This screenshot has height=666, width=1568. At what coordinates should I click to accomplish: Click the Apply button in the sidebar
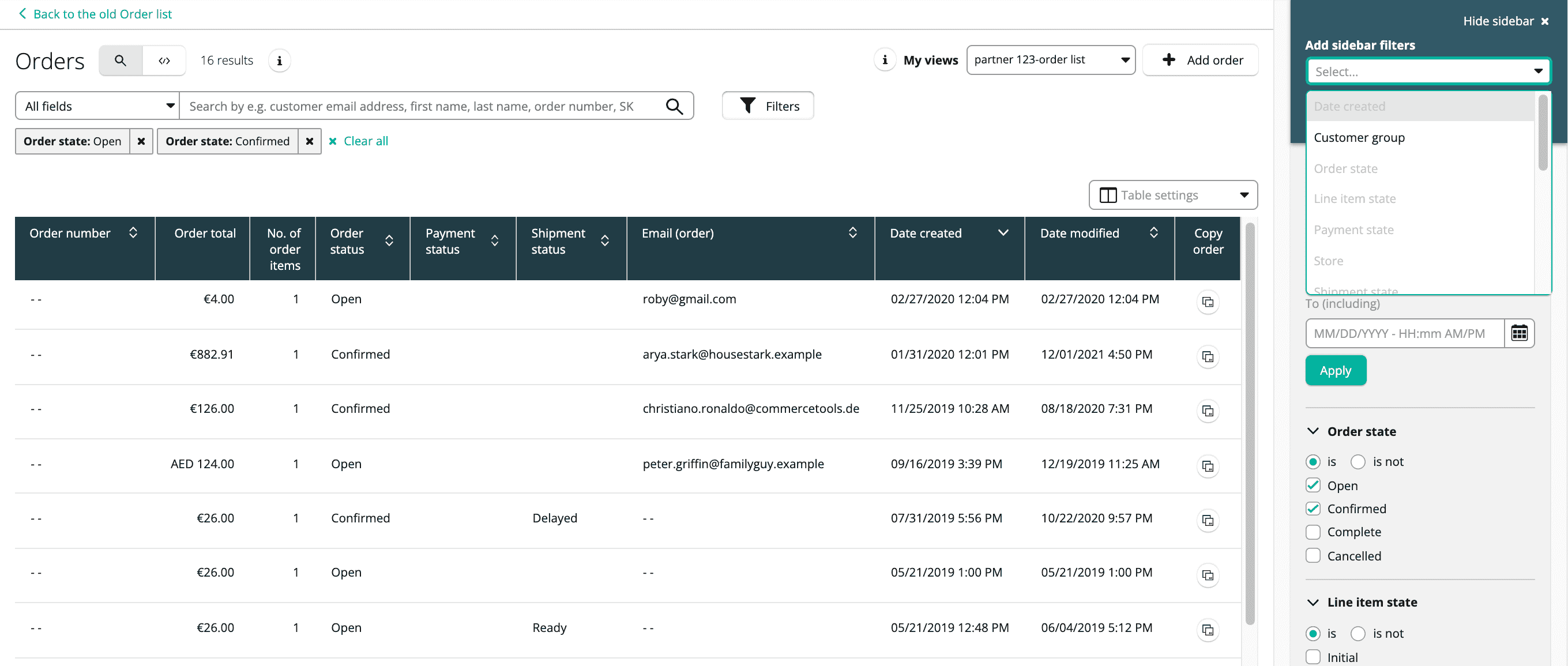pos(1336,370)
